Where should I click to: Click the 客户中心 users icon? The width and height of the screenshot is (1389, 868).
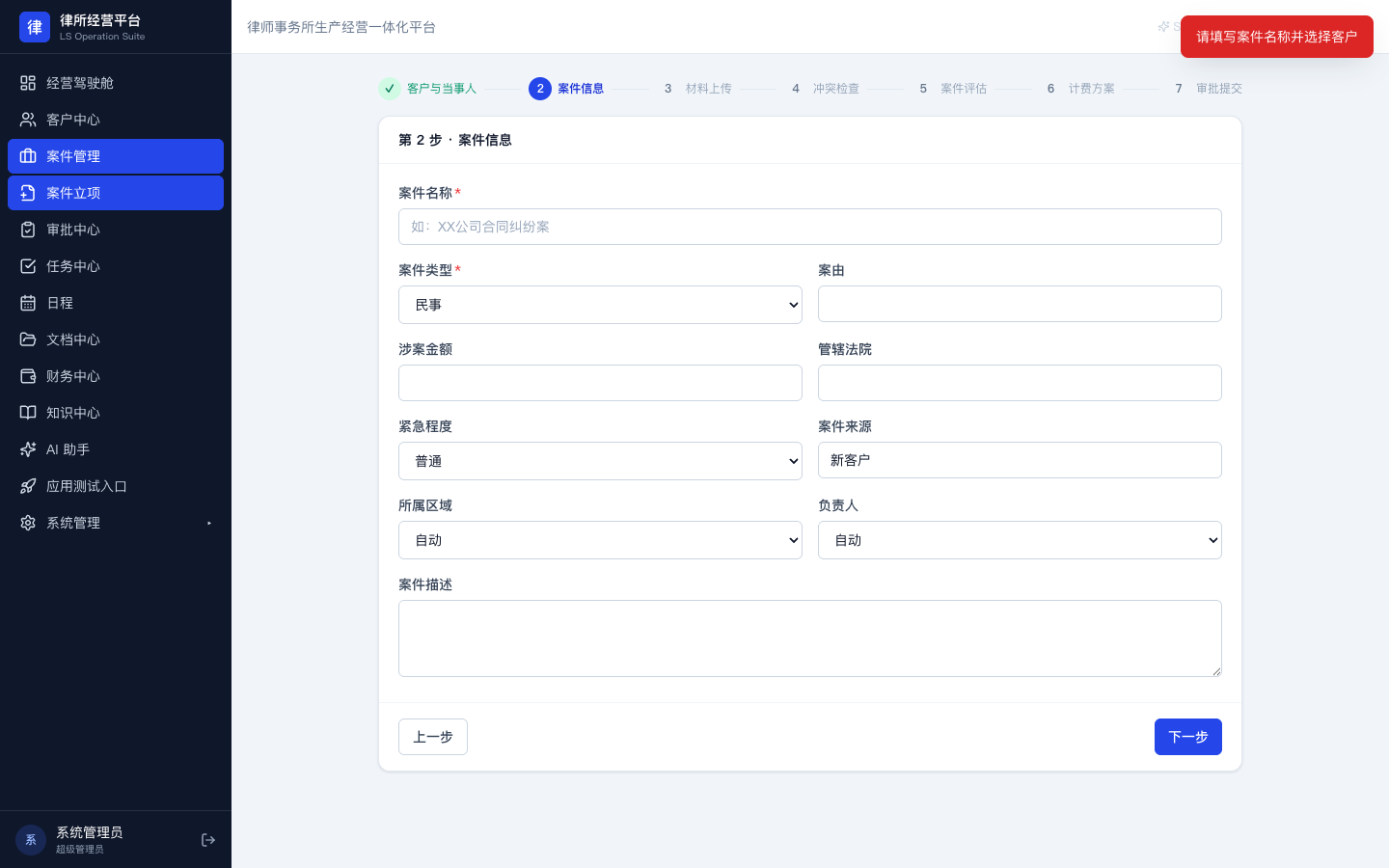pos(28,120)
